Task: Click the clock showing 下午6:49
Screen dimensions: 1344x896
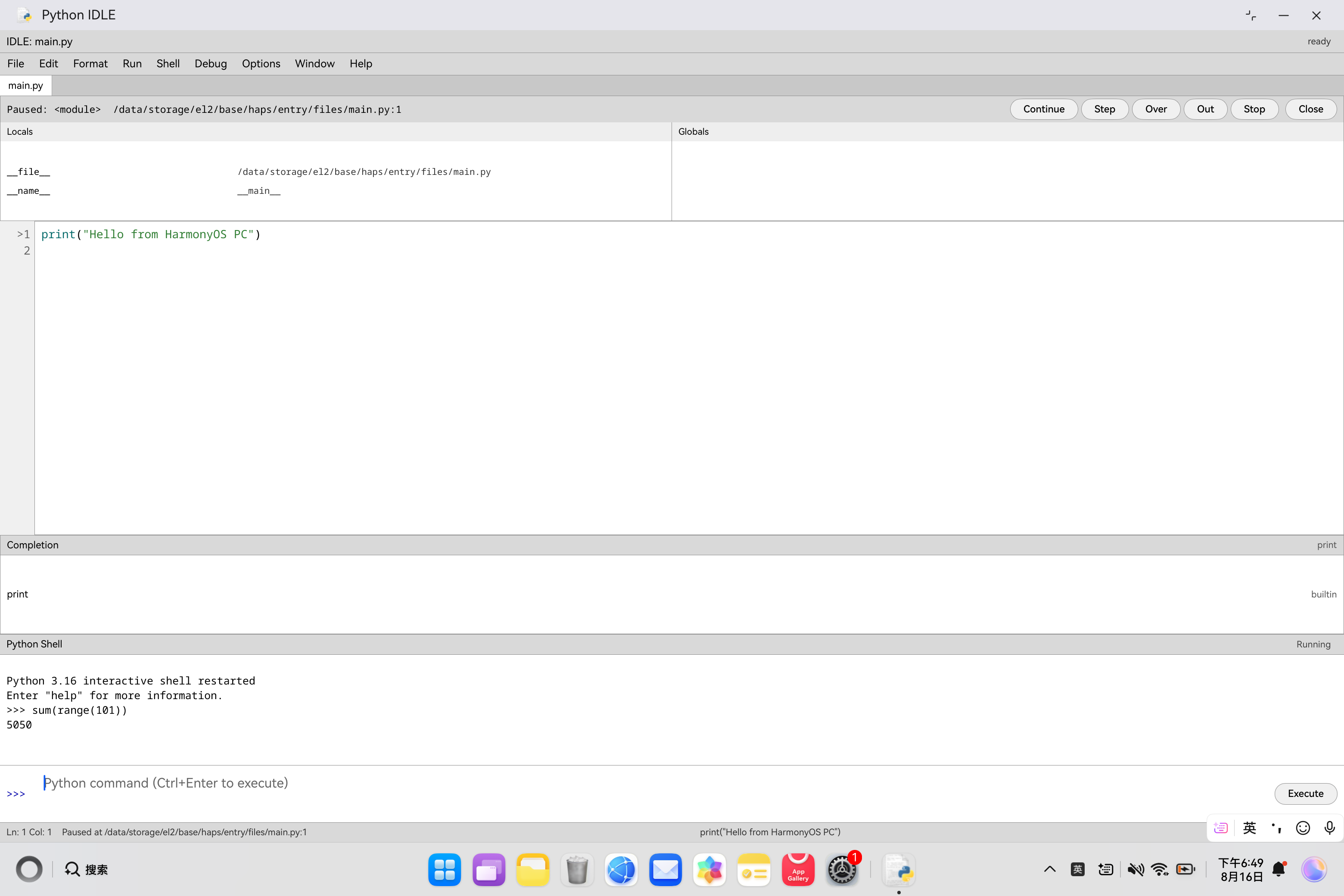Action: (1241, 863)
